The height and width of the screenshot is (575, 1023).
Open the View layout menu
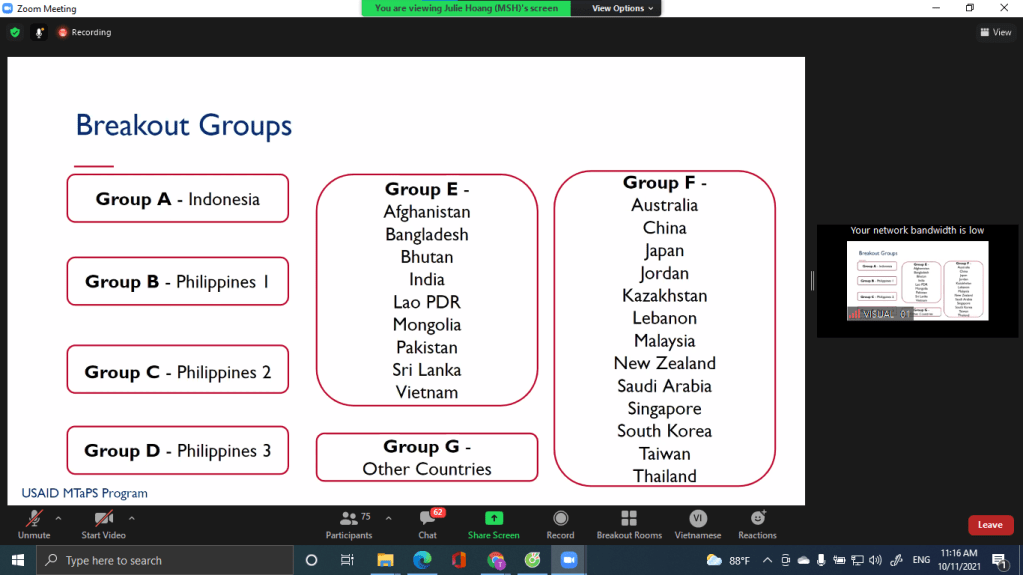coord(996,32)
